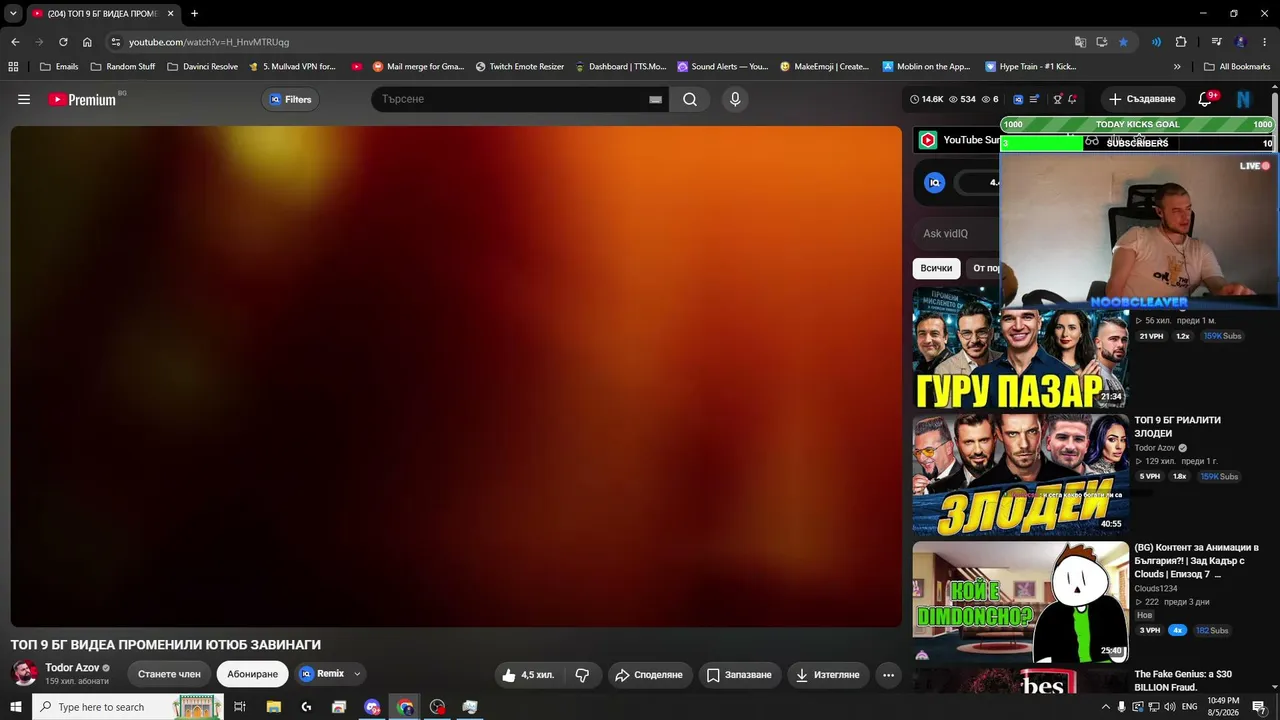Click Запазване save button
The image size is (1280, 720).
click(x=739, y=675)
